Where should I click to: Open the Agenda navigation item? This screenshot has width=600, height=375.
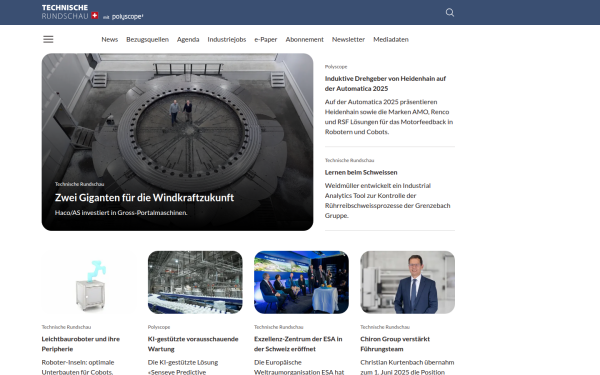(188, 39)
